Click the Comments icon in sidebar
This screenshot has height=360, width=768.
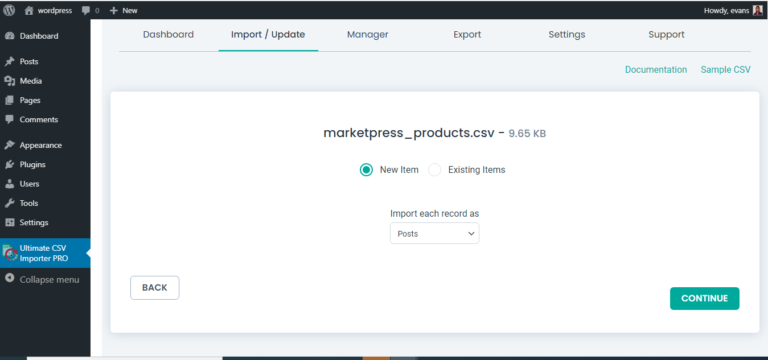pyautogui.click(x=9, y=119)
